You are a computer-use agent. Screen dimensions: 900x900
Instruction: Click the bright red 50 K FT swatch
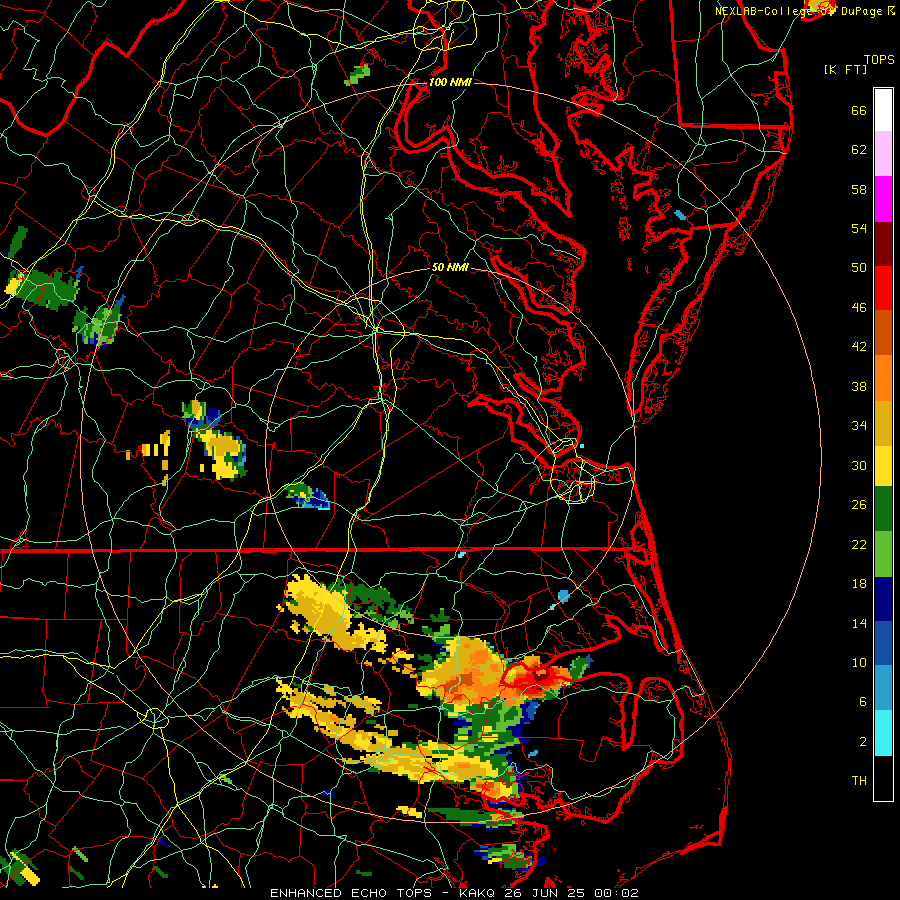pos(883,288)
